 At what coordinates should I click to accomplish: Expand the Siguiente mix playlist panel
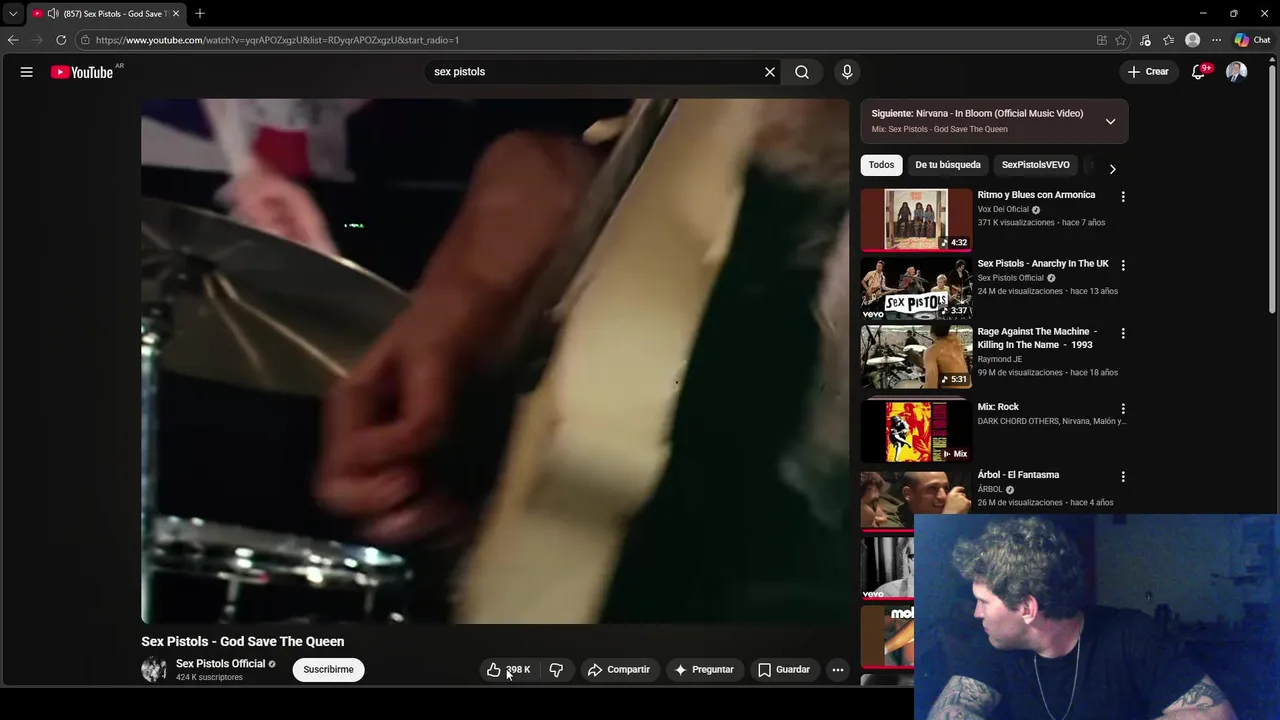click(x=1110, y=121)
